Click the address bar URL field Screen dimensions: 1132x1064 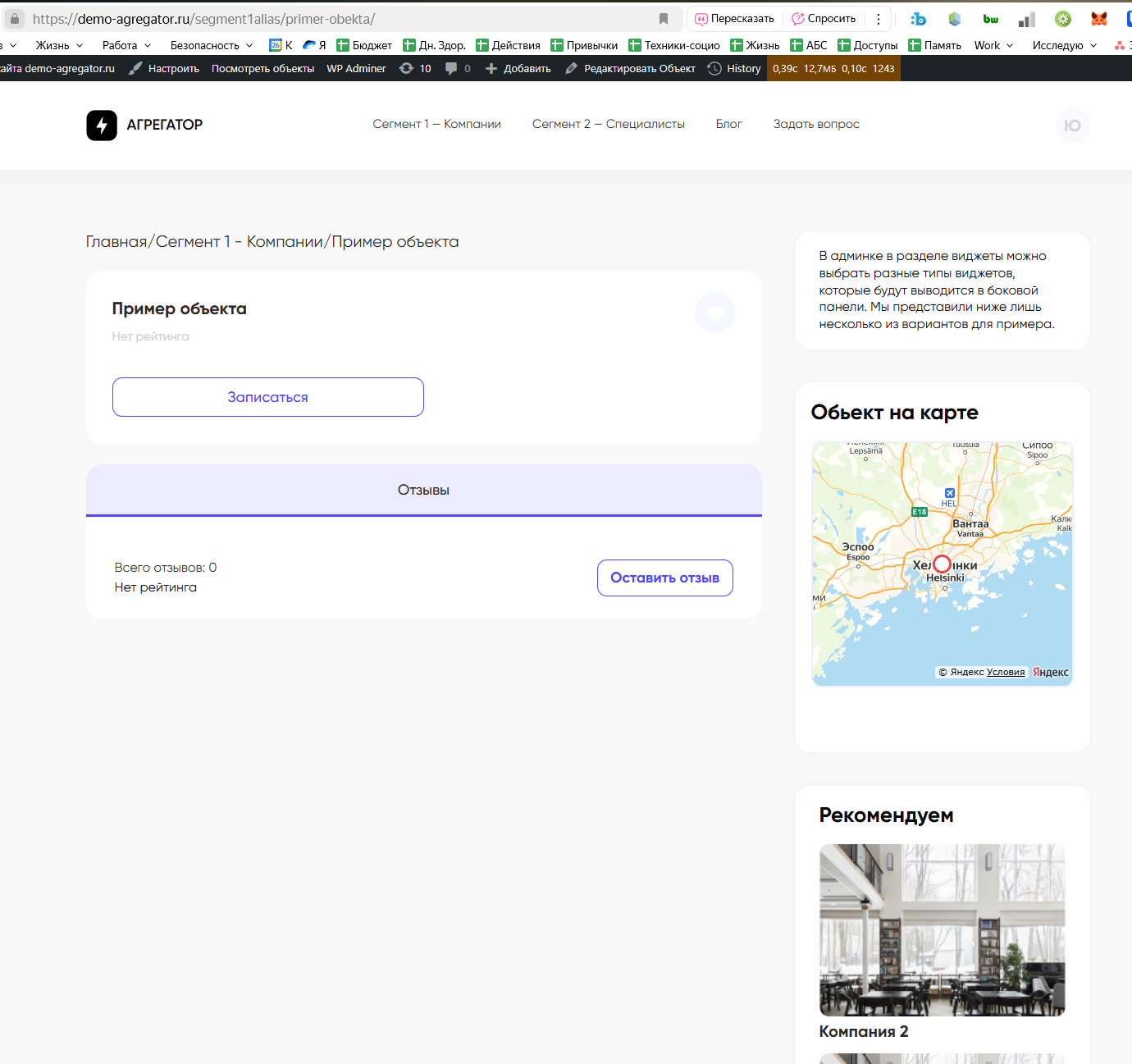click(x=343, y=19)
